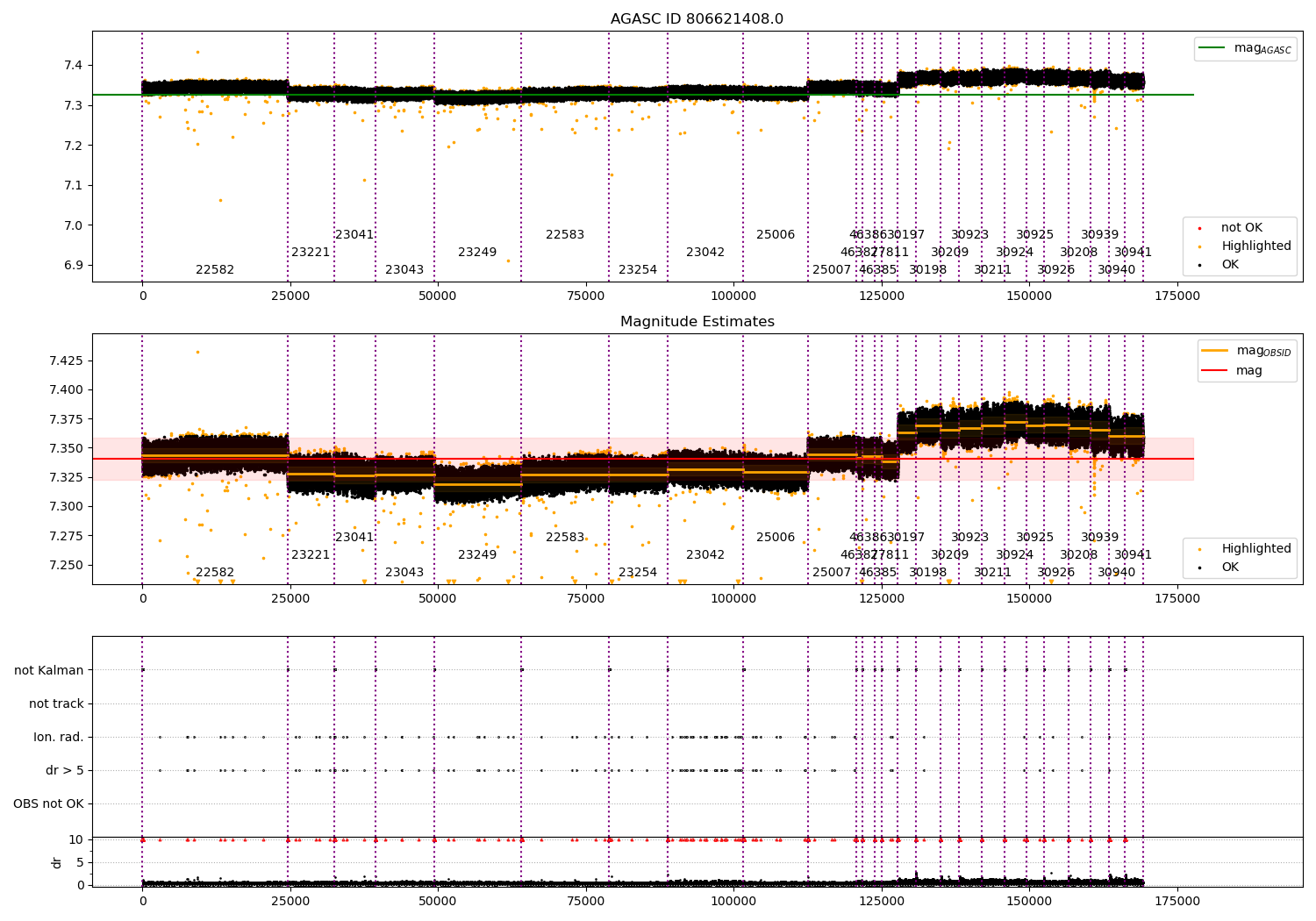Image resolution: width=1316 pixels, height=921 pixels.
Task: Click OBSID label 25006 in the top panel
Action: 776,235
